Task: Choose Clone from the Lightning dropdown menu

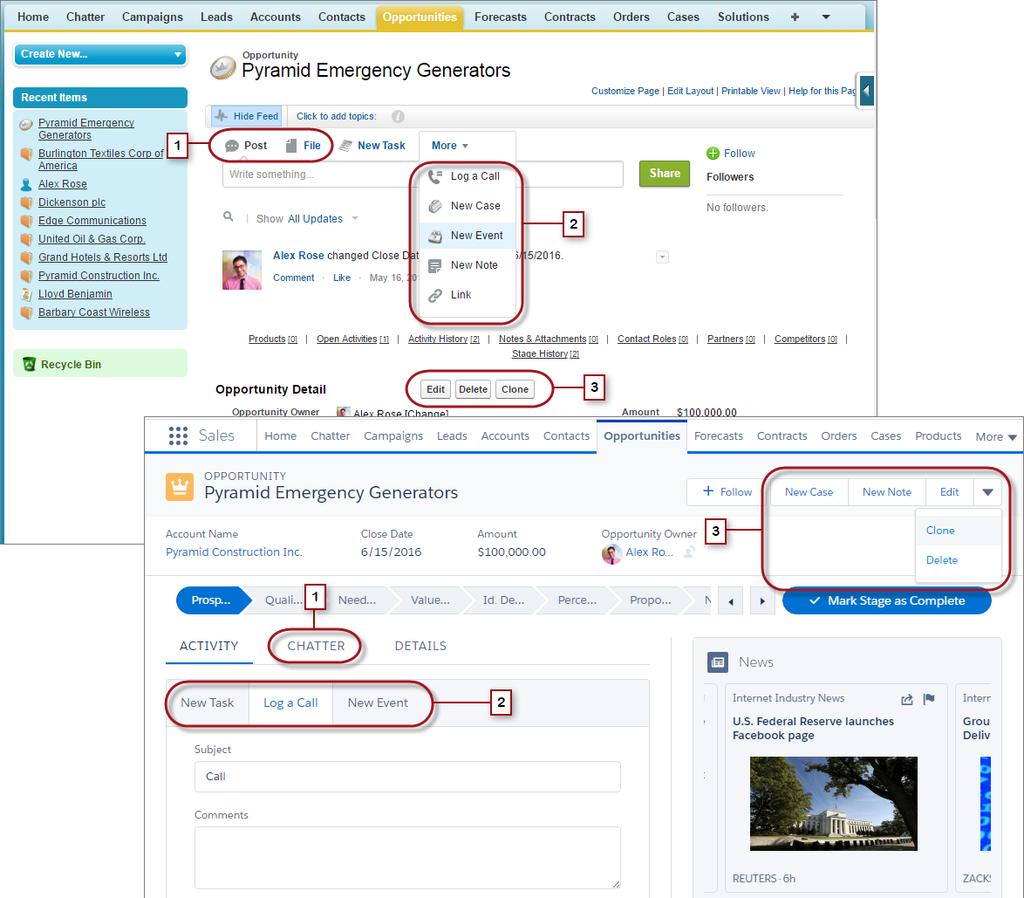Action: click(940, 530)
